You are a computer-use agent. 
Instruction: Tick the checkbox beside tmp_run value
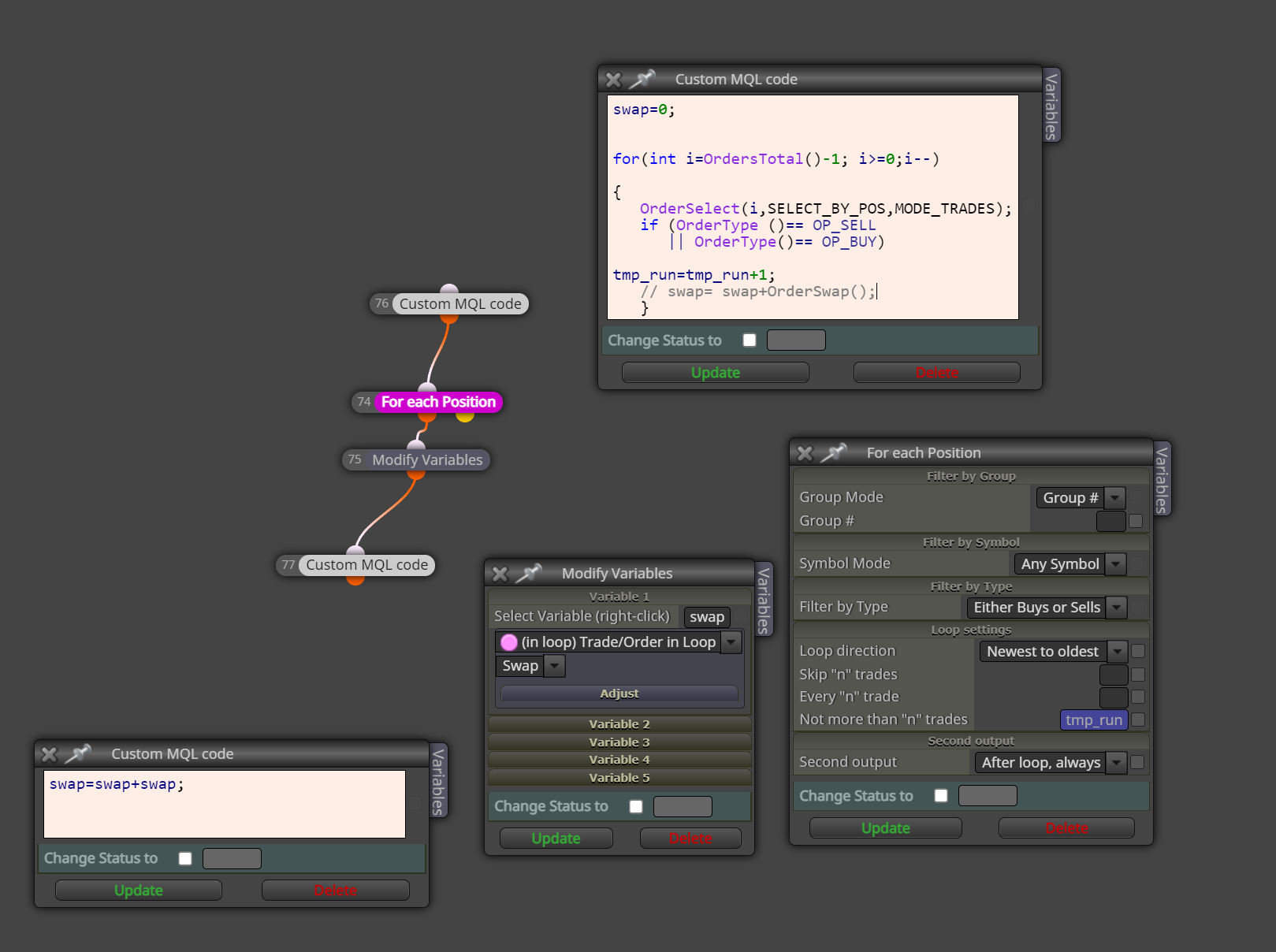tap(1138, 719)
